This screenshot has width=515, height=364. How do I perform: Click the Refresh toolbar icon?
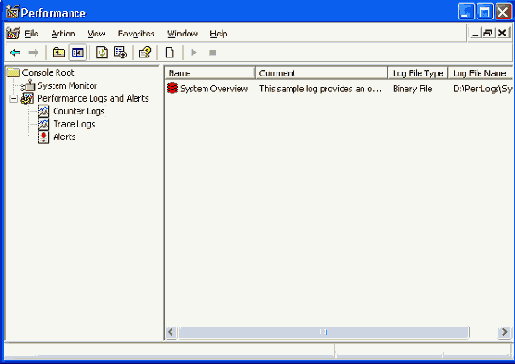coord(102,53)
